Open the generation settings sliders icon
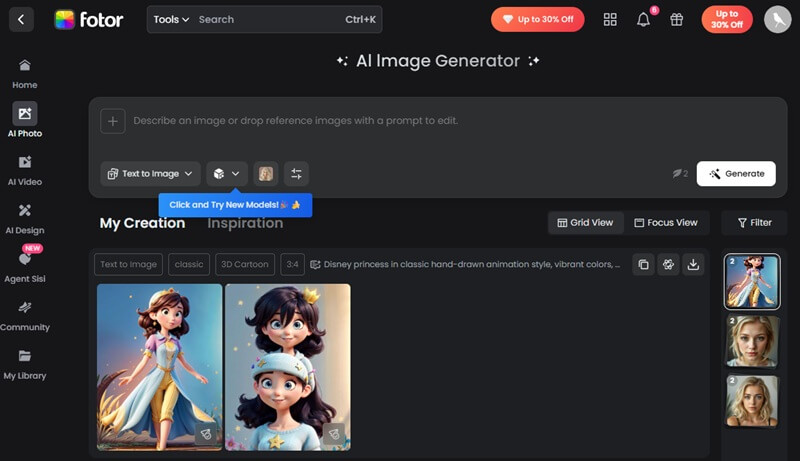This screenshot has height=461, width=800. click(x=296, y=174)
